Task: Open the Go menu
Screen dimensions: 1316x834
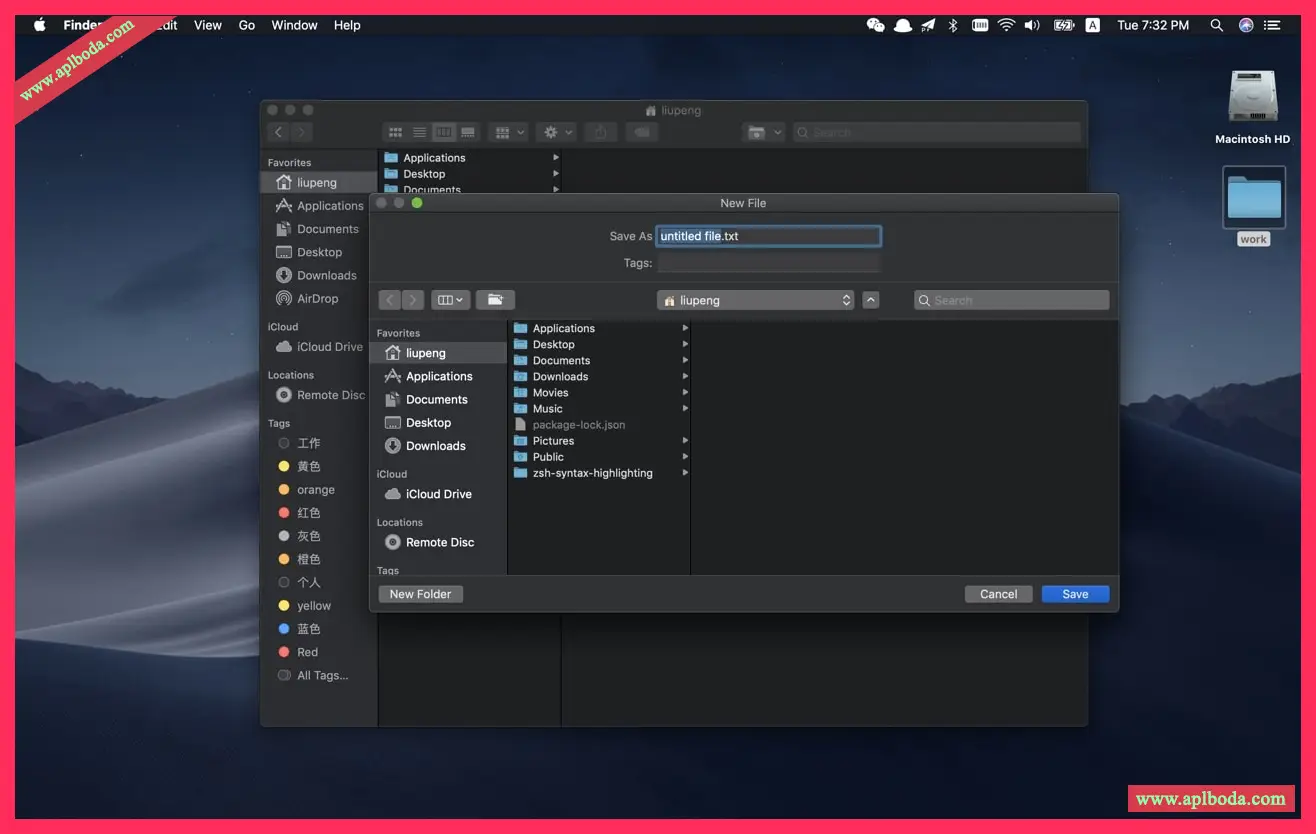Action: 247,25
